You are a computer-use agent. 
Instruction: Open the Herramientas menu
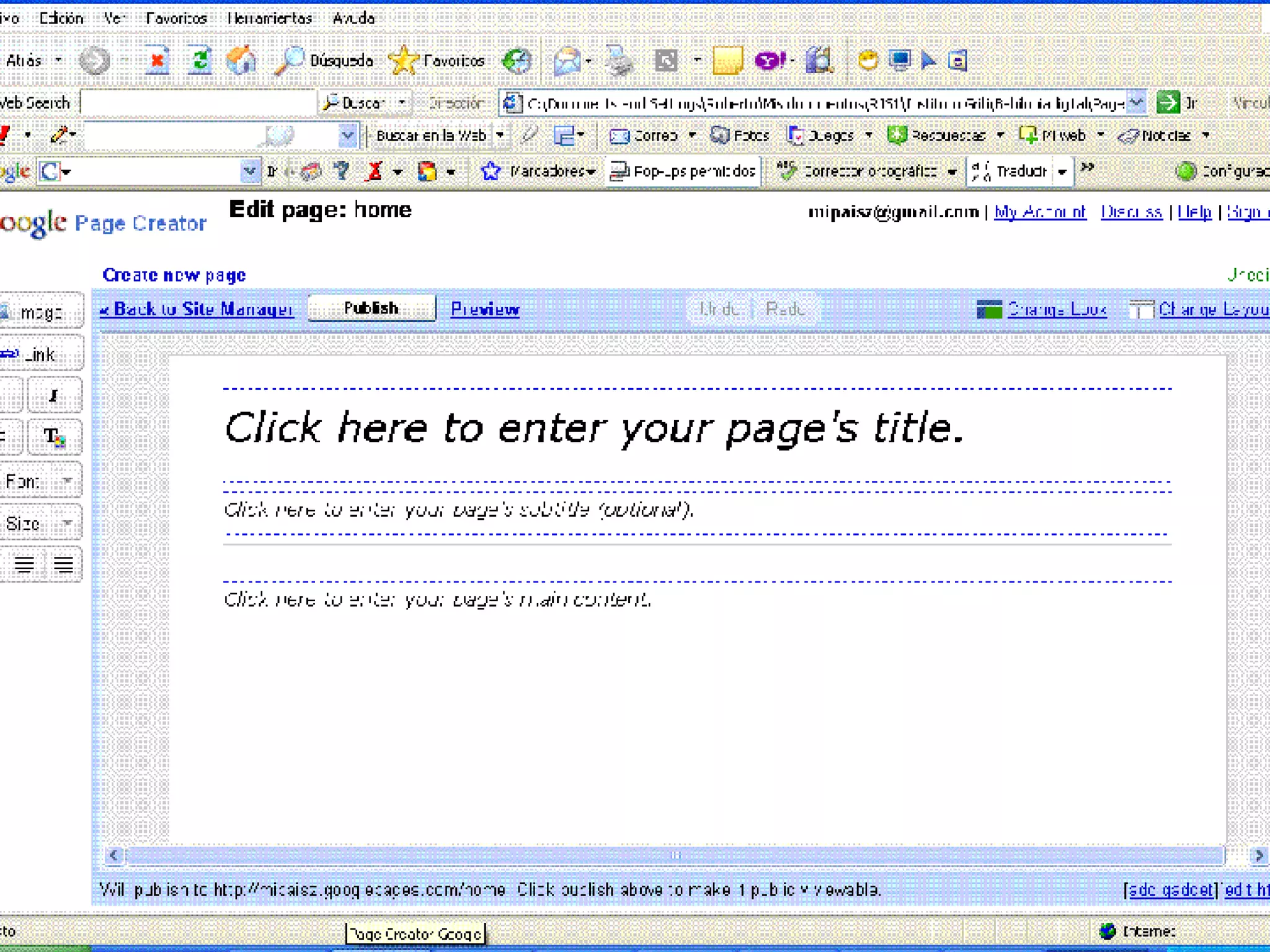pos(270,18)
